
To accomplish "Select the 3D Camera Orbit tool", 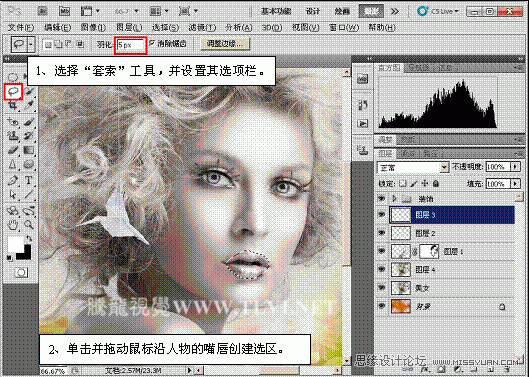I will pos(30,211).
